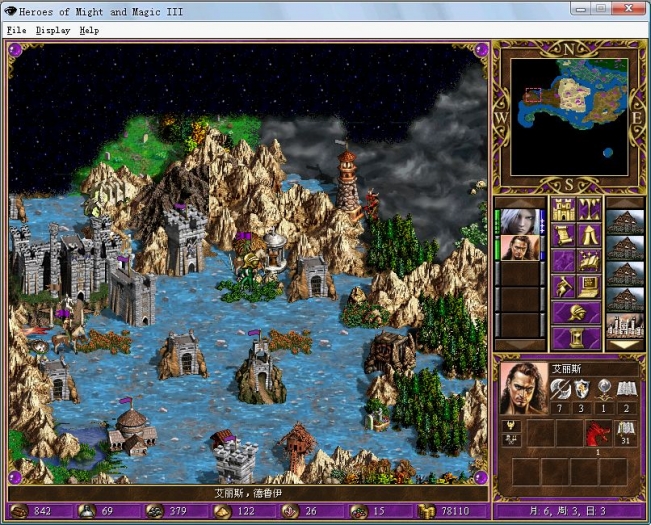Click the world minimap

coord(569,117)
